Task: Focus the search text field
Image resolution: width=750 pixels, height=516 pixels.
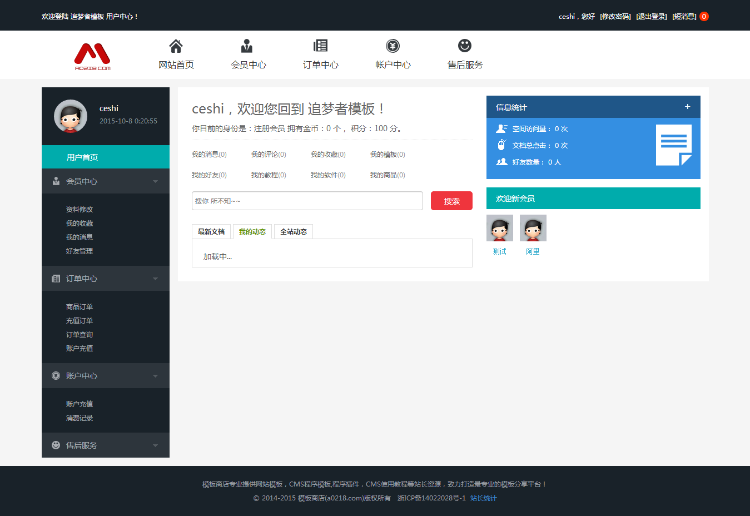Action: (x=307, y=201)
